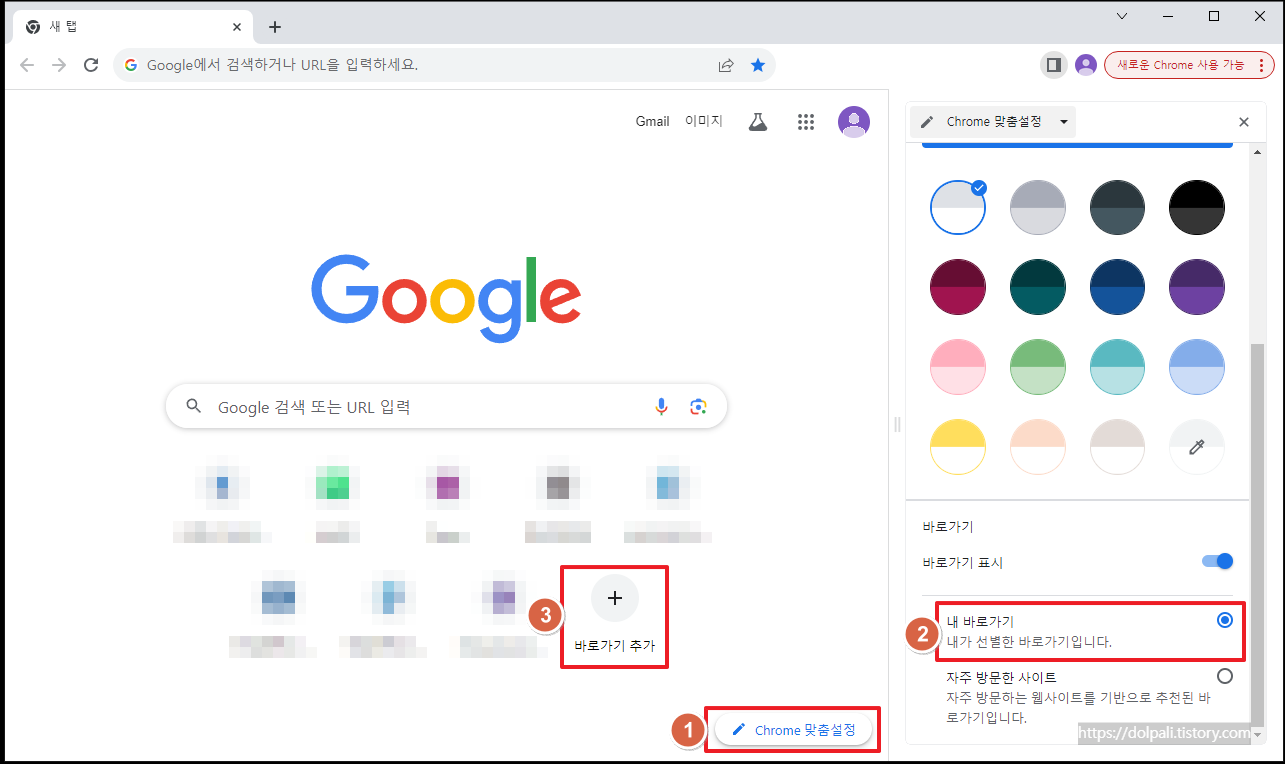Open Google Lens camera search

698,406
